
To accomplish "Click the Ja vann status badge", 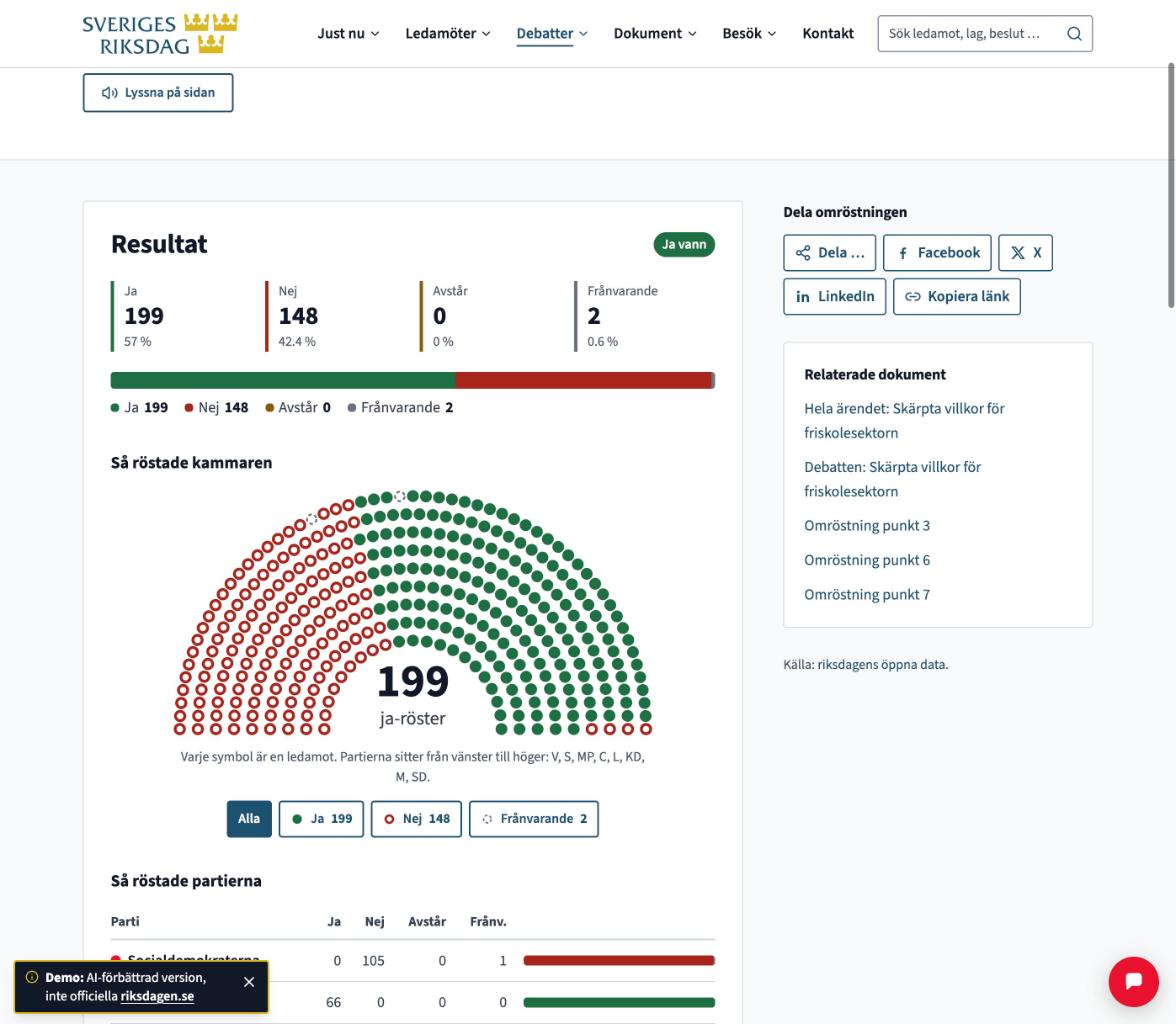I will [684, 245].
